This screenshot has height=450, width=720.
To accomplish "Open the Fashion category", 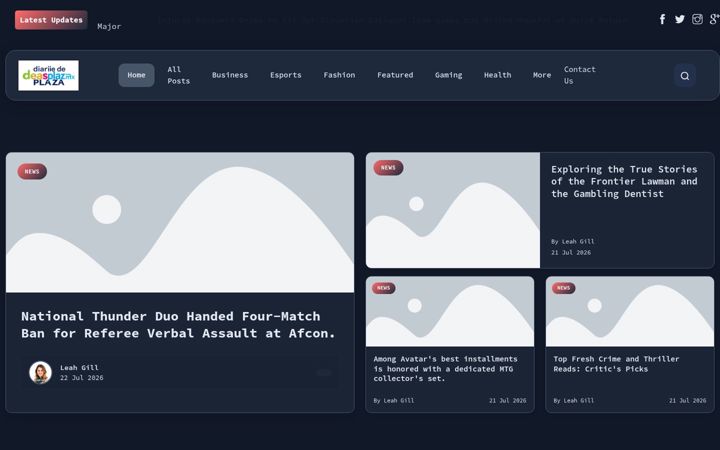I will [x=339, y=75].
